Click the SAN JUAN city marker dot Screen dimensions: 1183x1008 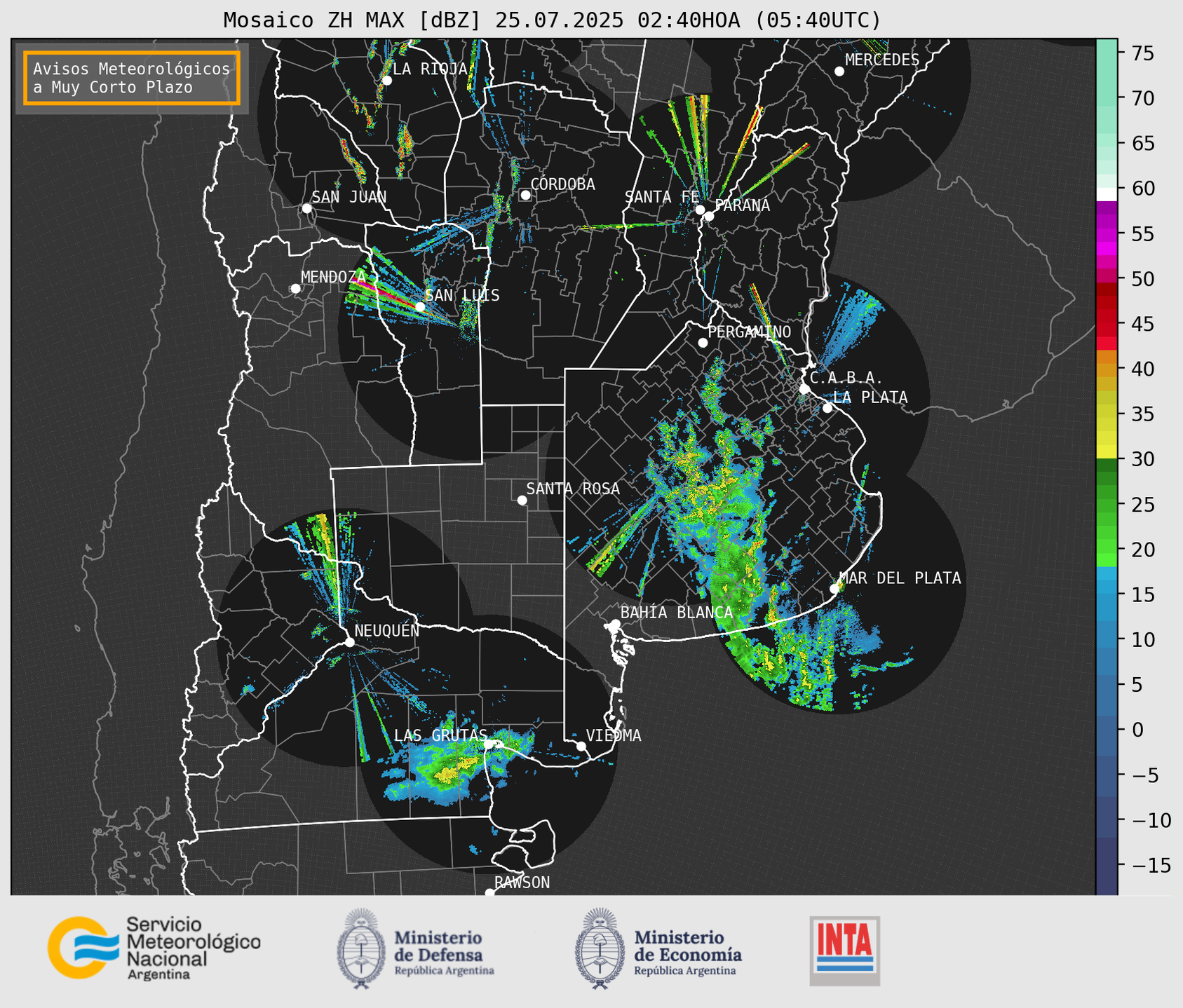tap(306, 208)
